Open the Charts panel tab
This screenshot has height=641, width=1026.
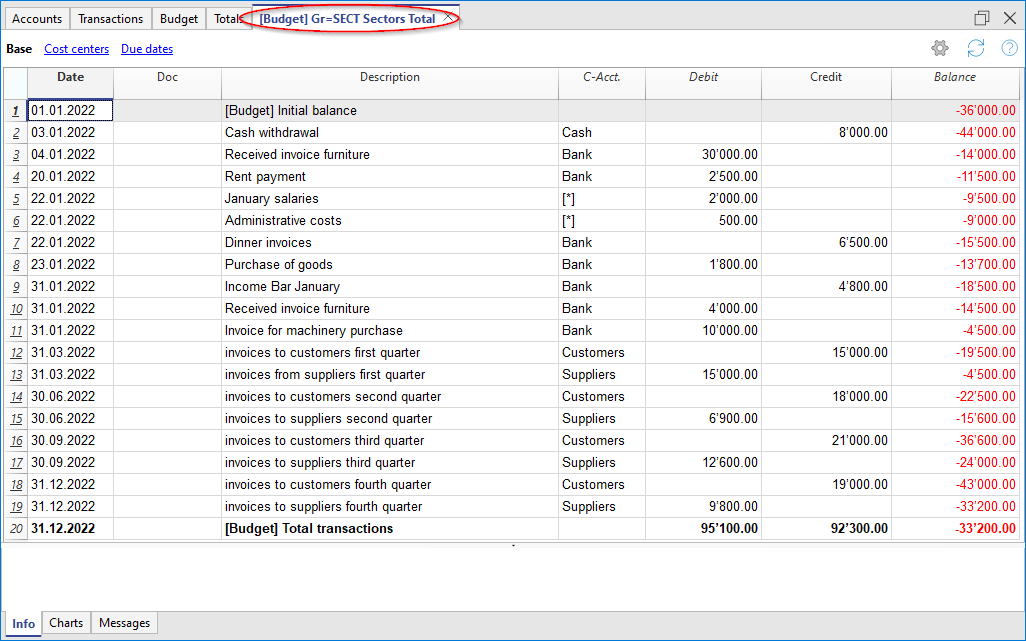66,623
